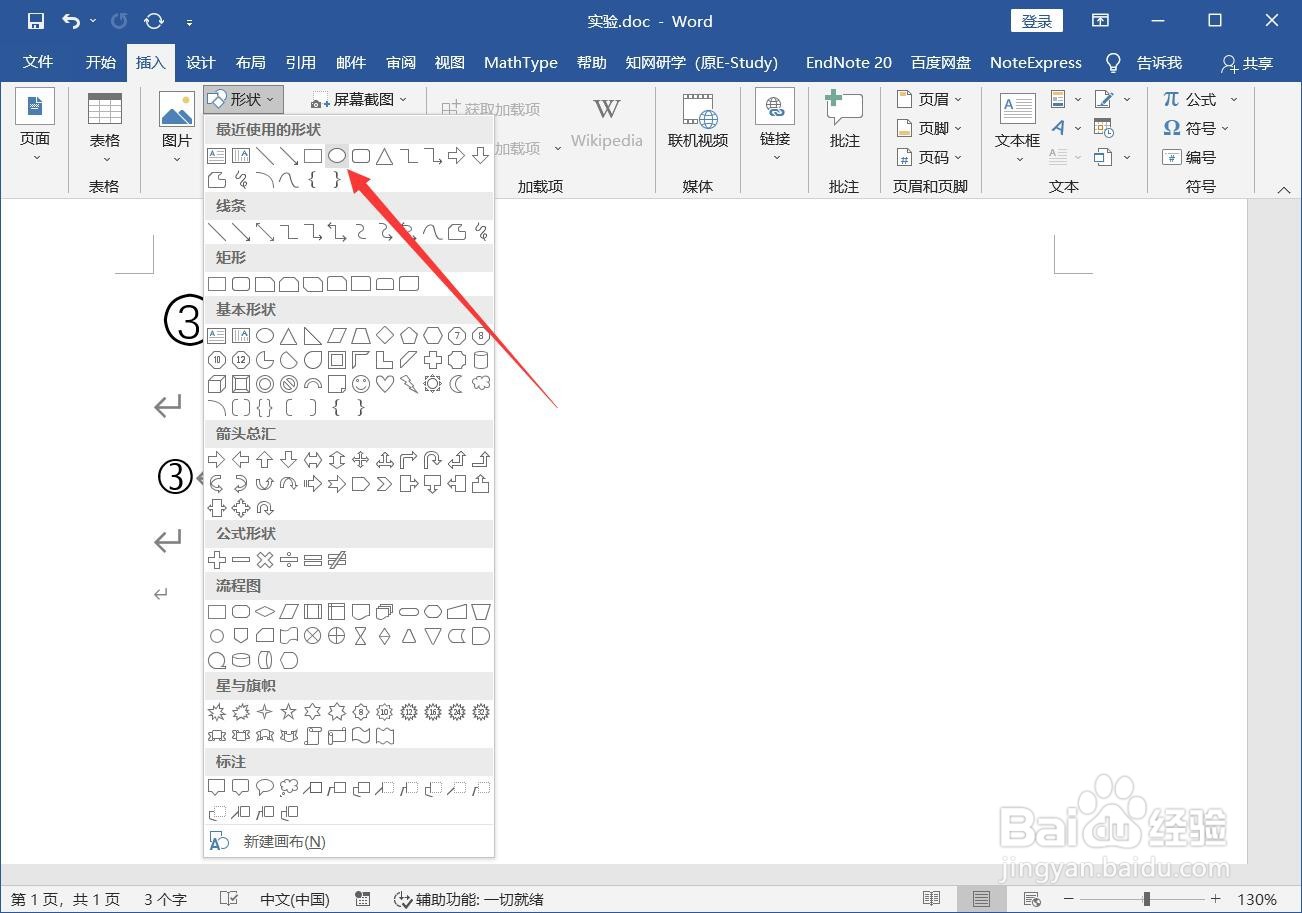The height and width of the screenshot is (913, 1302).
Task: Open the 130% zoom level dialog
Action: point(1257,899)
